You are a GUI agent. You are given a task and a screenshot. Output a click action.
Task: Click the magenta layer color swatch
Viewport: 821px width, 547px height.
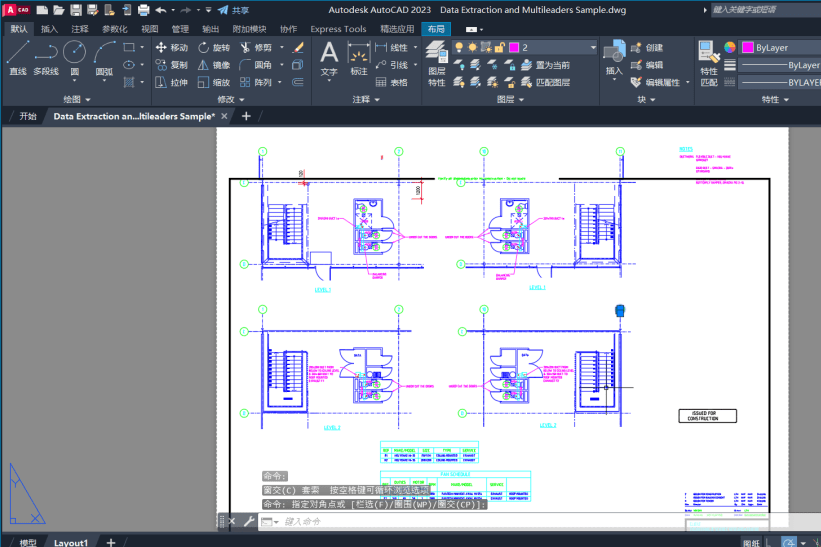514,48
